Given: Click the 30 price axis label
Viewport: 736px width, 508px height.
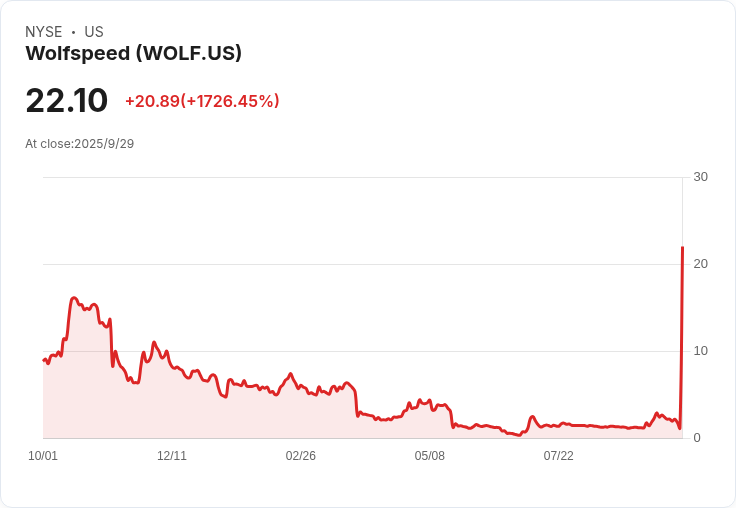Looking at the screenshot, I should [700, 177].
